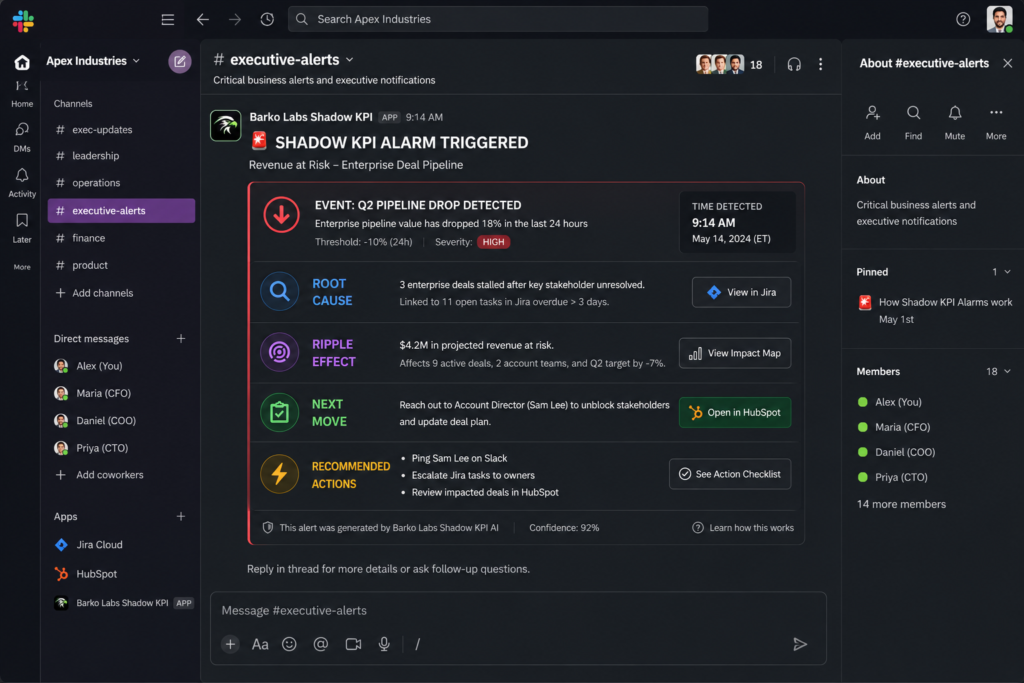Open help via the question mark icon
1024x683 pixels.
(x=963, y=20)
